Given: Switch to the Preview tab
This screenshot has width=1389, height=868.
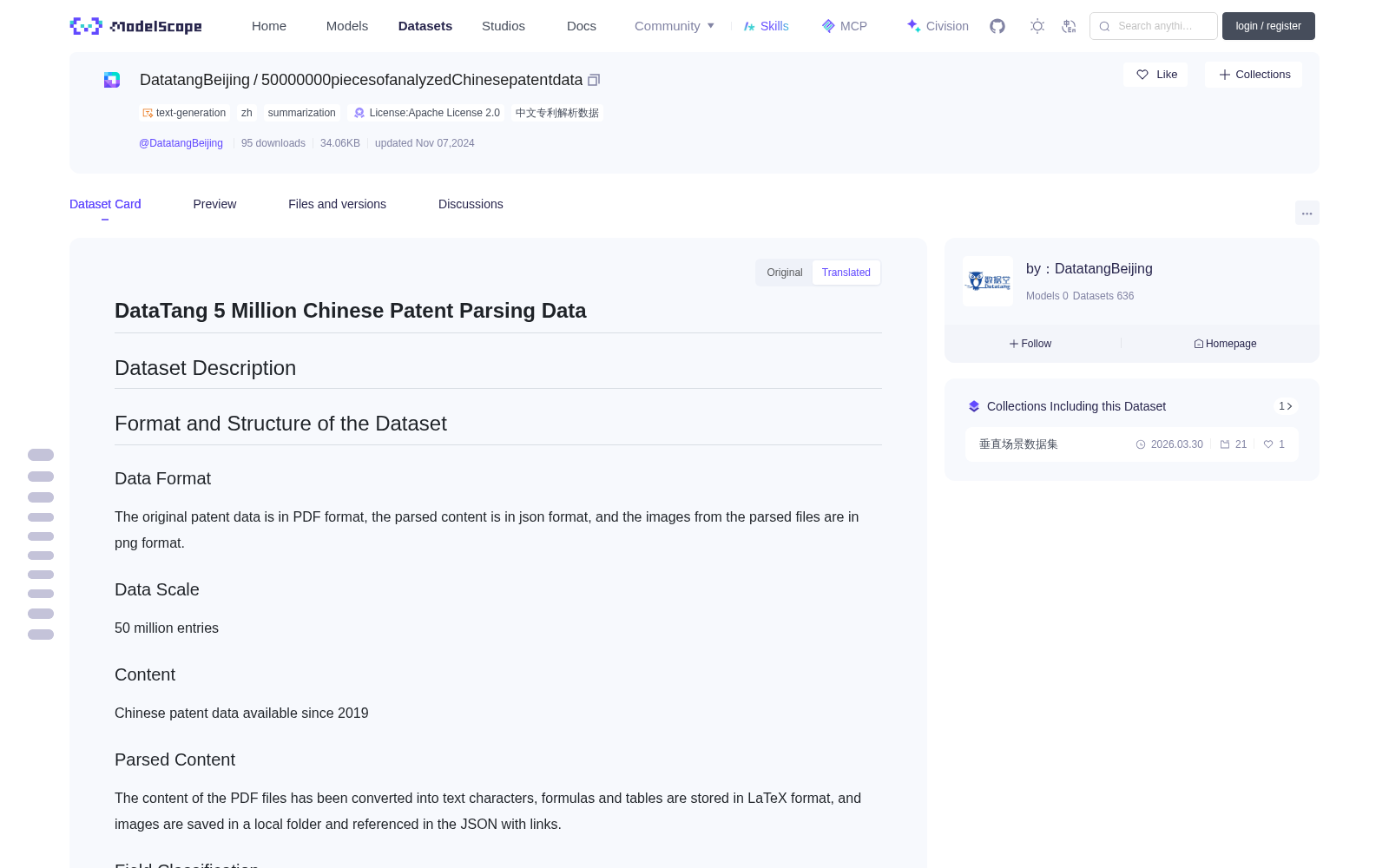Looking at the screenshot, I should click(x=214, y=204).
